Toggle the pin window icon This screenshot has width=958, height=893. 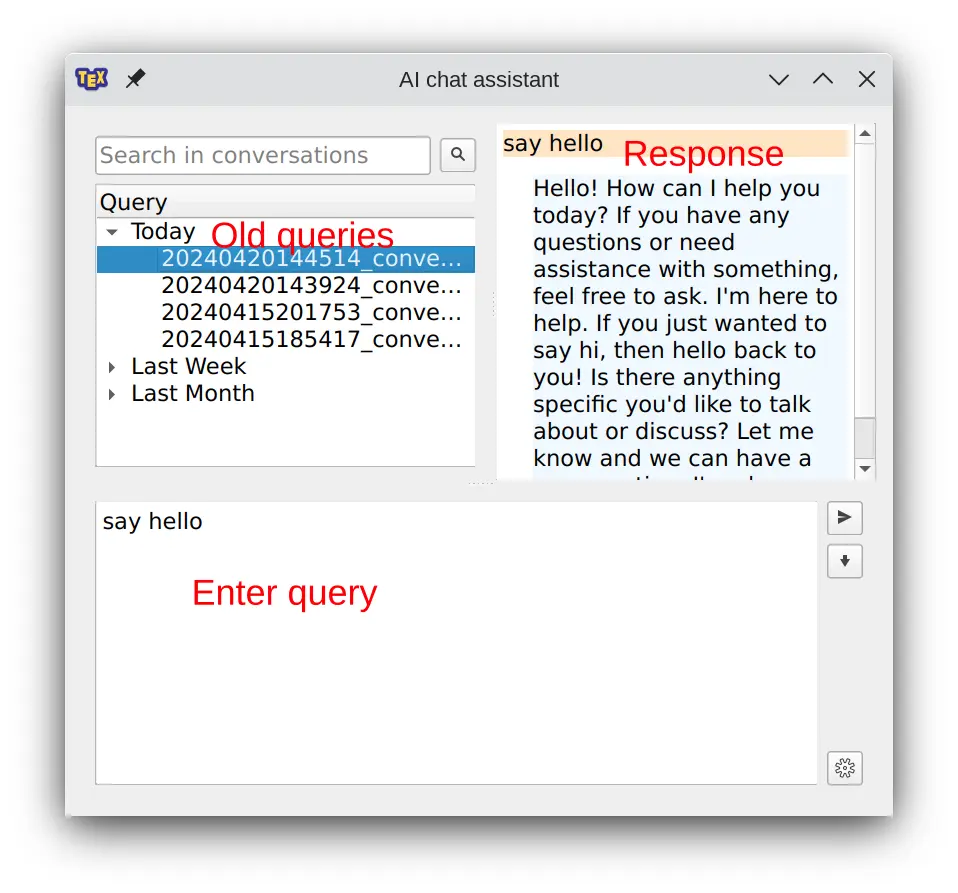tap(135, 79)
